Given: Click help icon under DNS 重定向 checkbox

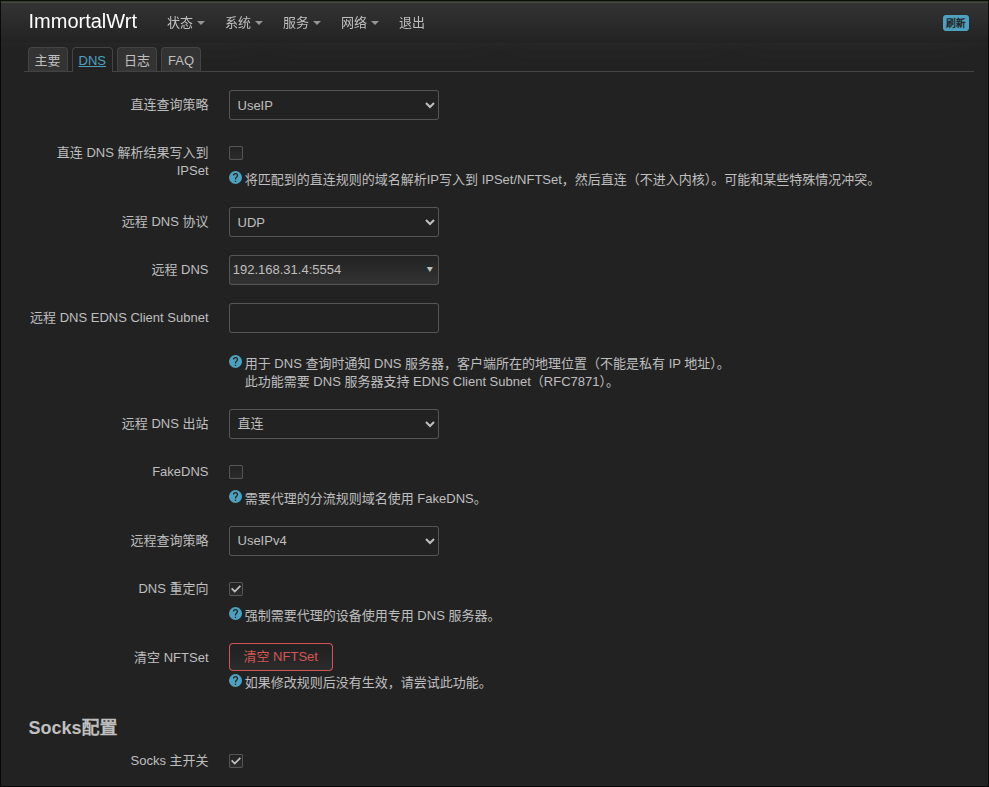Looking at the screenshot, I should 235,614.
